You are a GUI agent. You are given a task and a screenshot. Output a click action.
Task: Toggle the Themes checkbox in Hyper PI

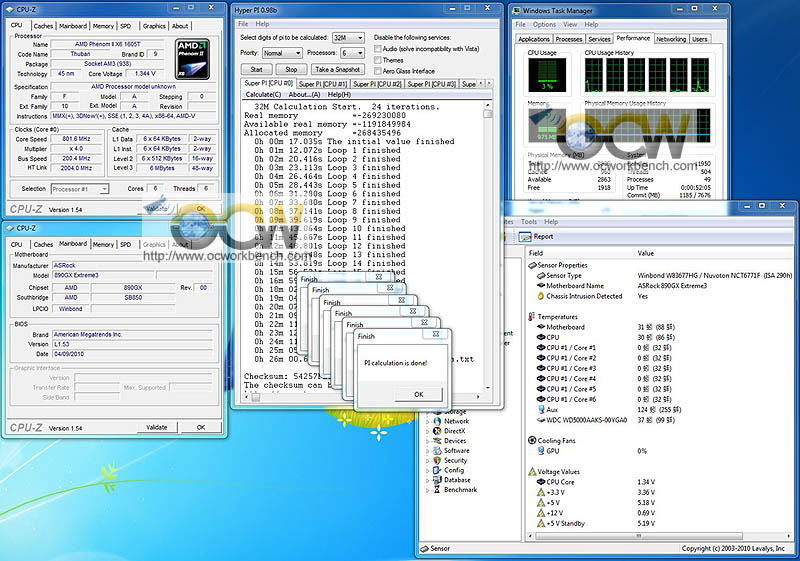tap(378, 60)
